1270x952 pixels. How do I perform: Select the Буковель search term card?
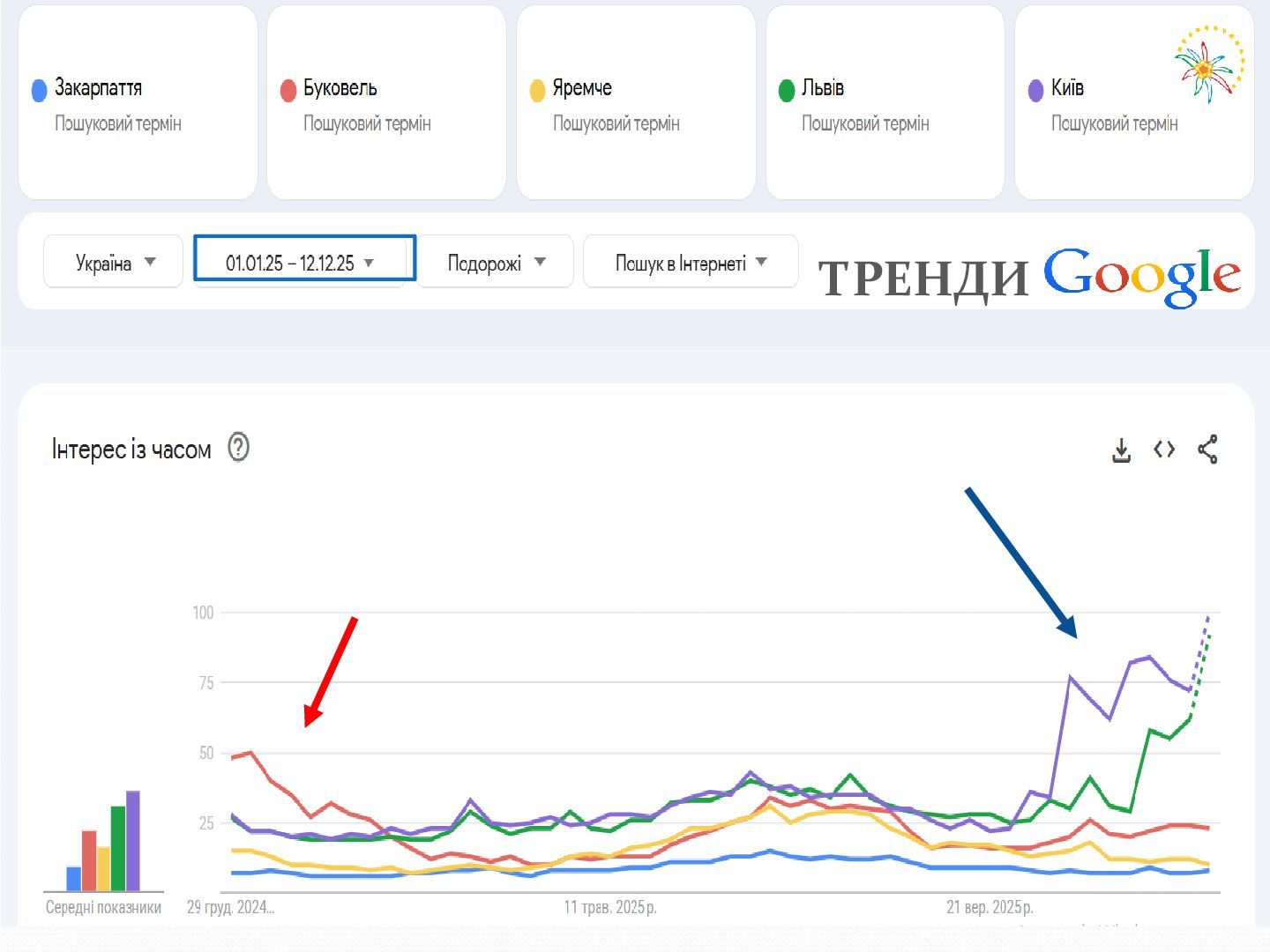pyautogui.click(x=386, y=103)
